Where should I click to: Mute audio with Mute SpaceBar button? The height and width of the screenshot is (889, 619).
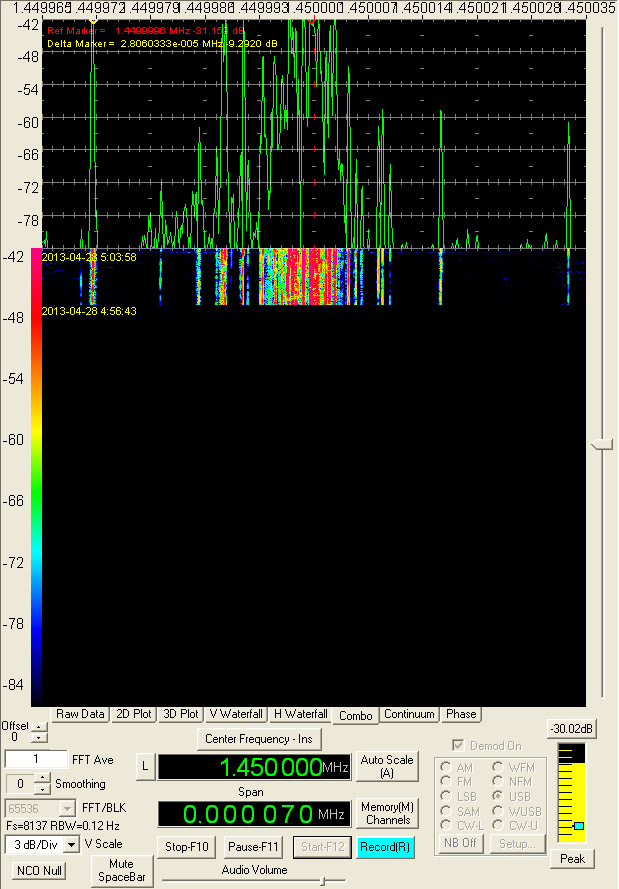[x=121, y=870]
